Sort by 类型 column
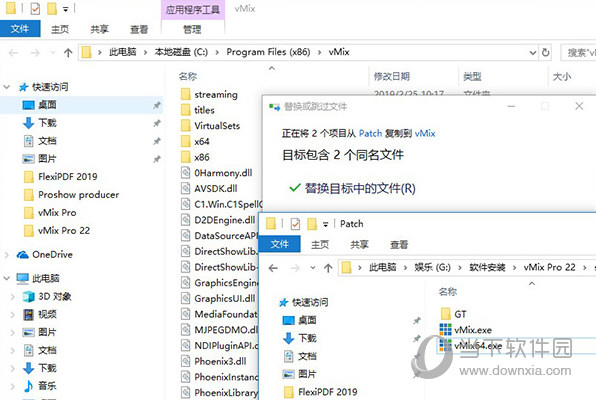Image resolution: width=596 pixels, height=400 pixels. (472, 76)
